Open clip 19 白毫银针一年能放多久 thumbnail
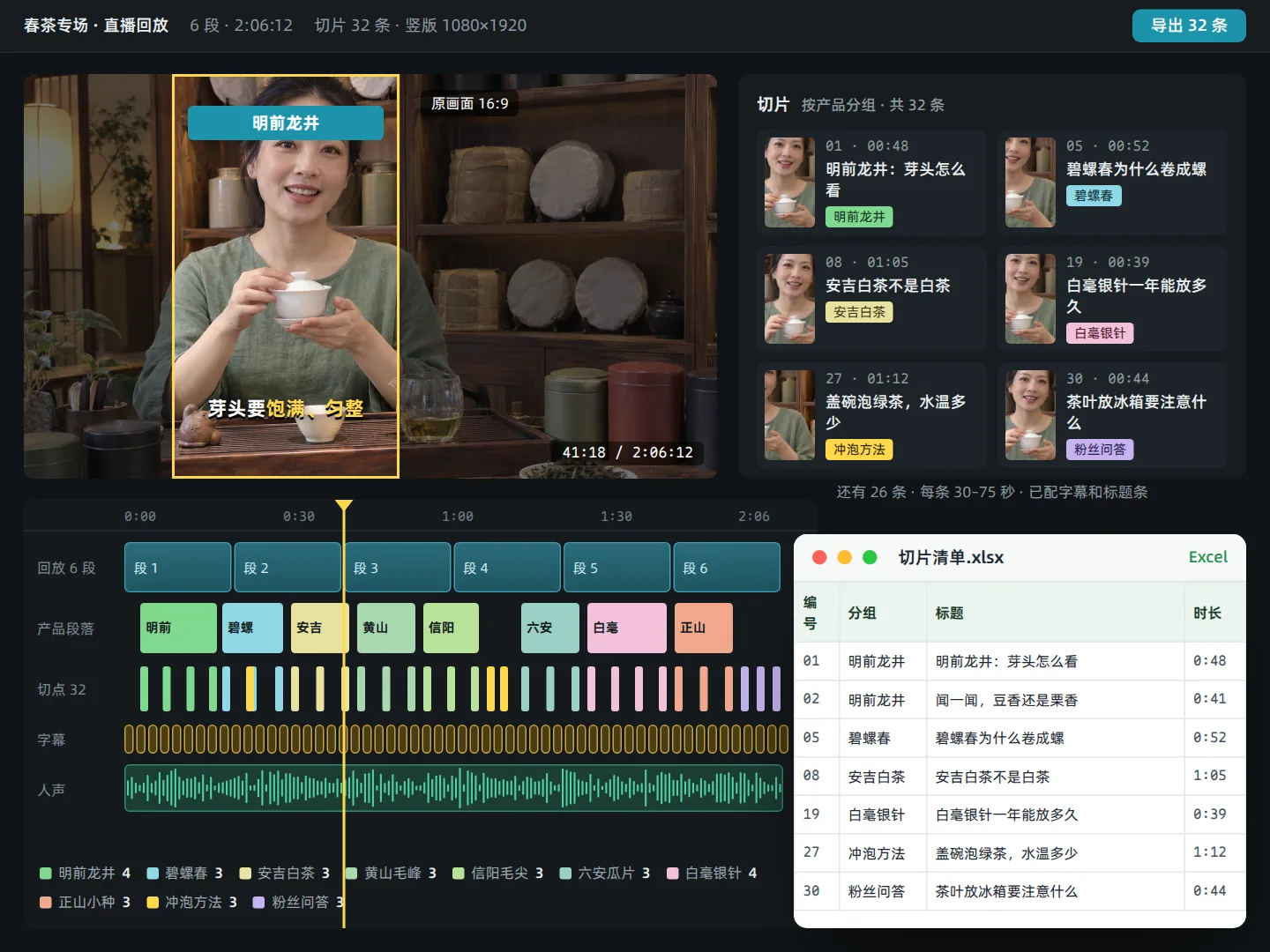Viewport: 1270px width, 952px height. 1030,299
